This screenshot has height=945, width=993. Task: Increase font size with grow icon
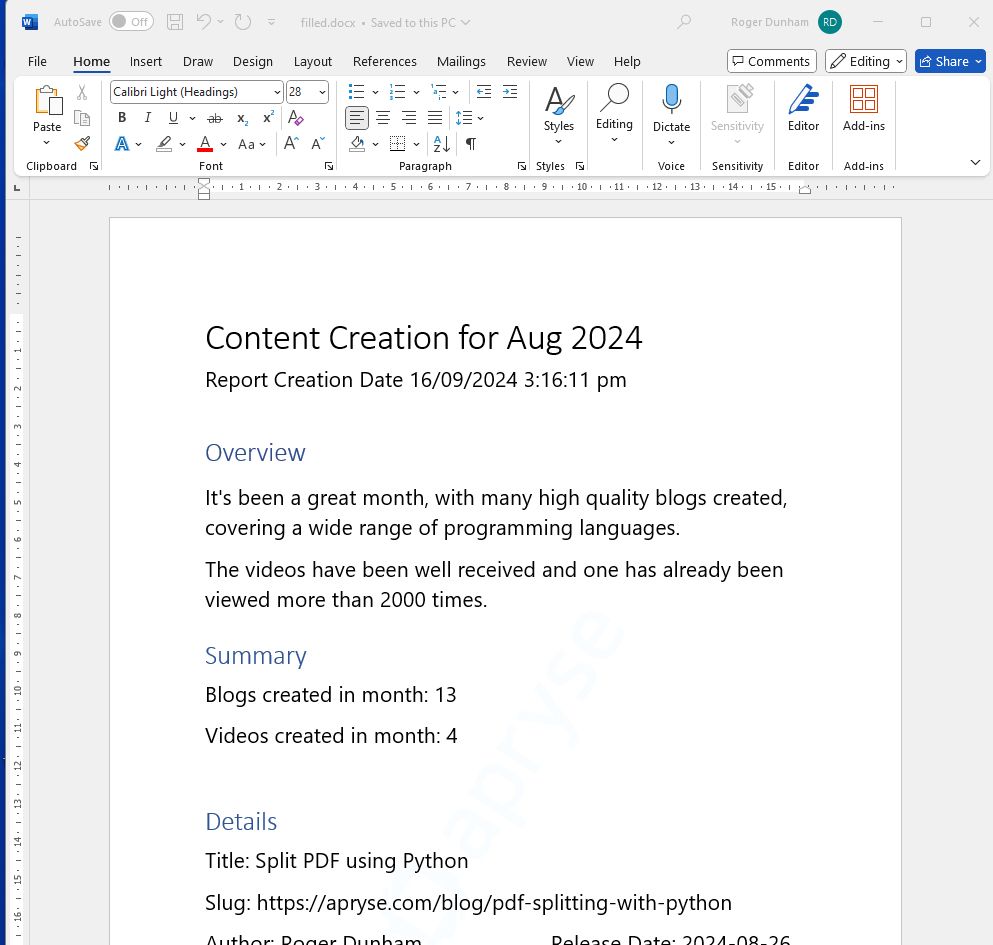click(291, 144)
